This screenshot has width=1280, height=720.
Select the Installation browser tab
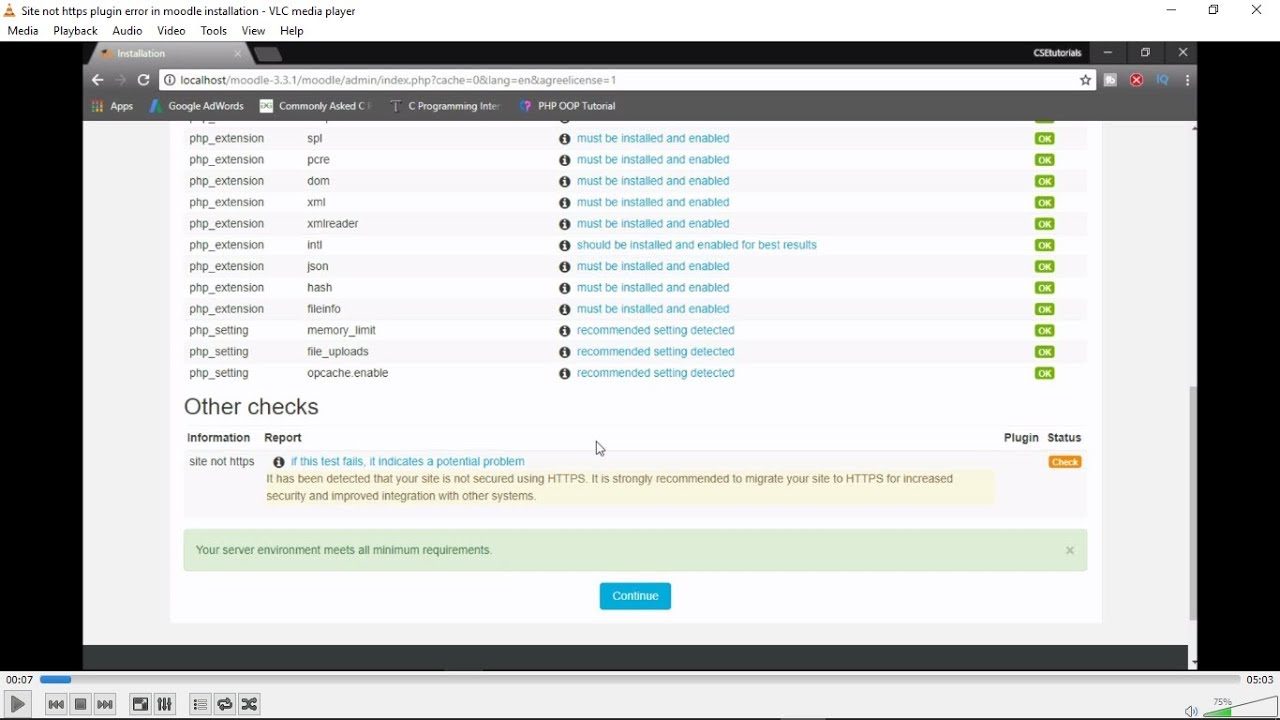[168, 54]
